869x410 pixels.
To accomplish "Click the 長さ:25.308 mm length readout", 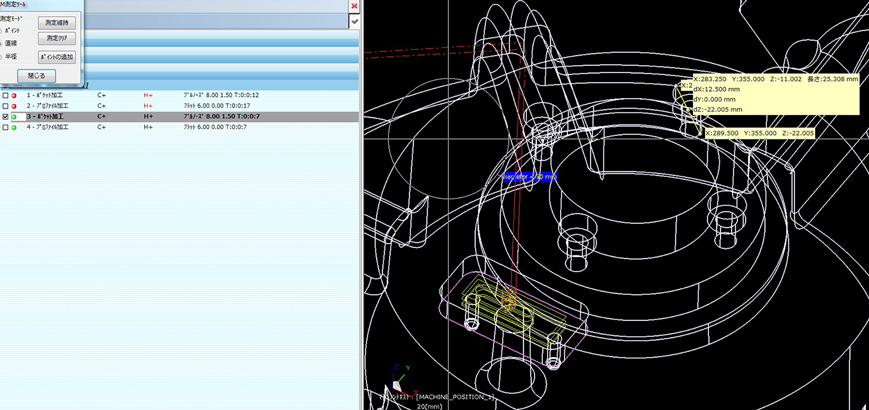I will 831,79.
